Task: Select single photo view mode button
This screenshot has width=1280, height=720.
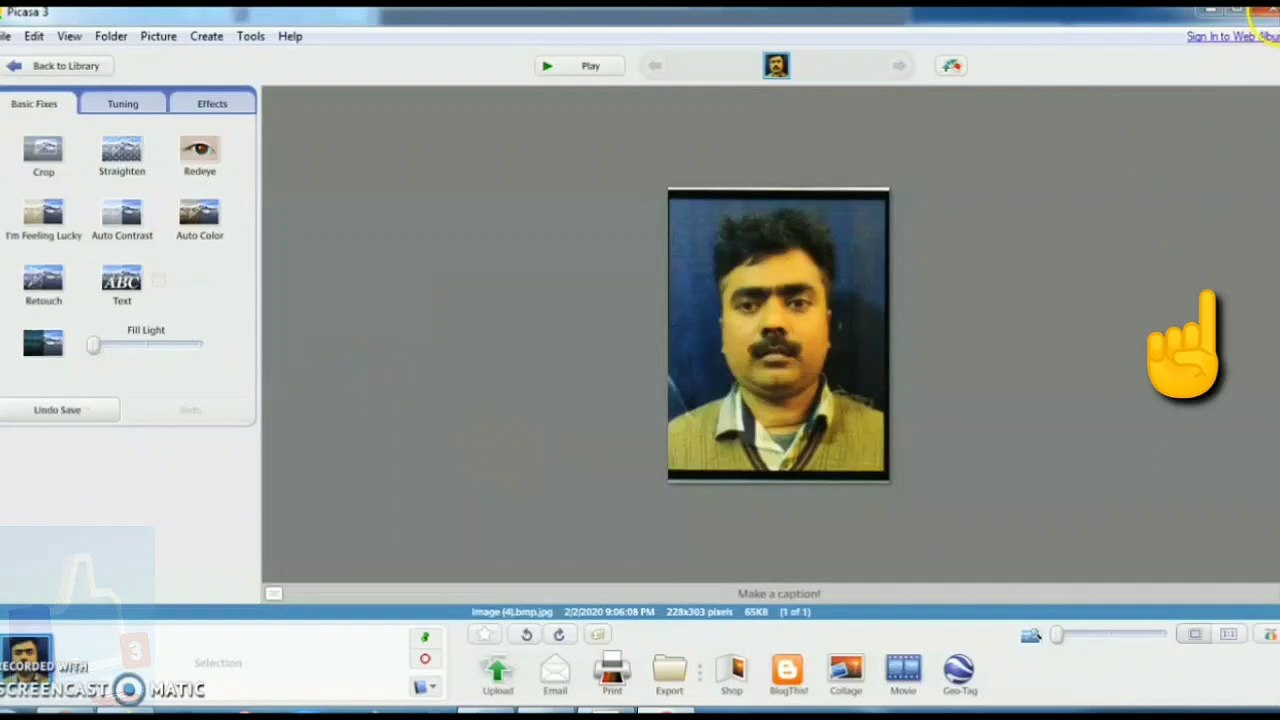Action: pyautogui.click(x=1195, y=635)
